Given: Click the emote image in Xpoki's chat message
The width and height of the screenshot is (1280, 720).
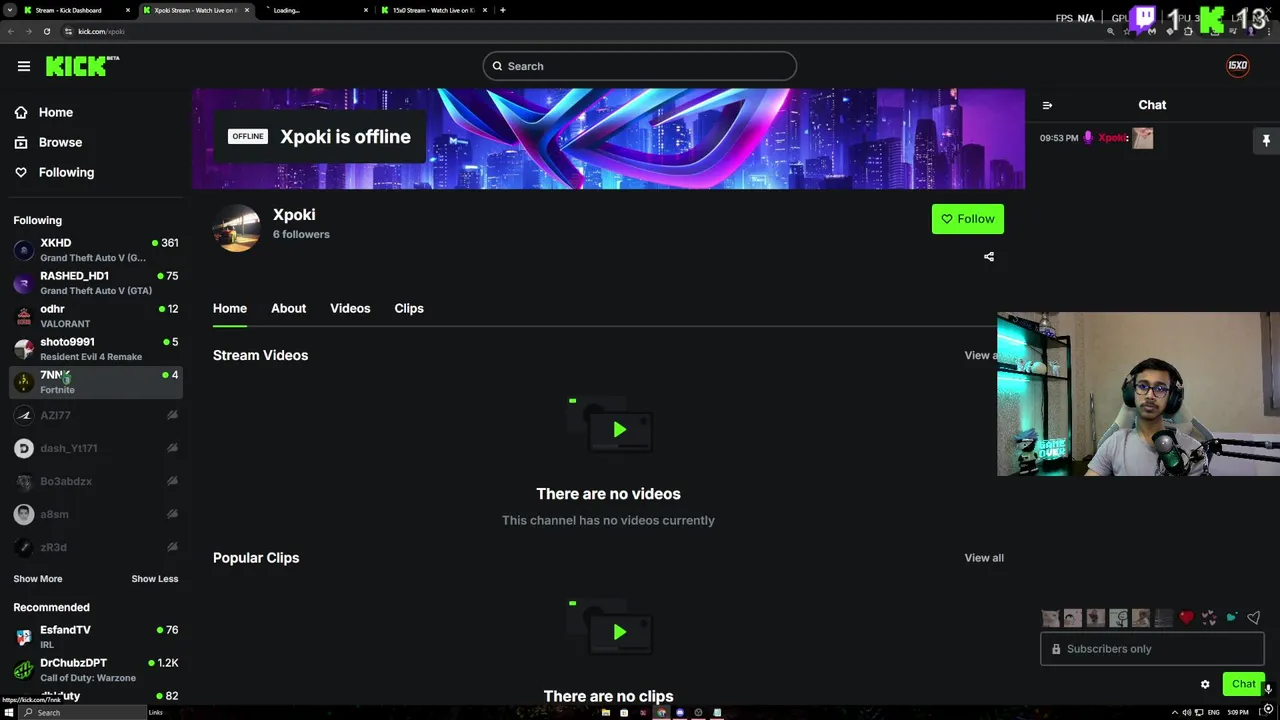Looking at the screenshot, I should coord(1142,138).
